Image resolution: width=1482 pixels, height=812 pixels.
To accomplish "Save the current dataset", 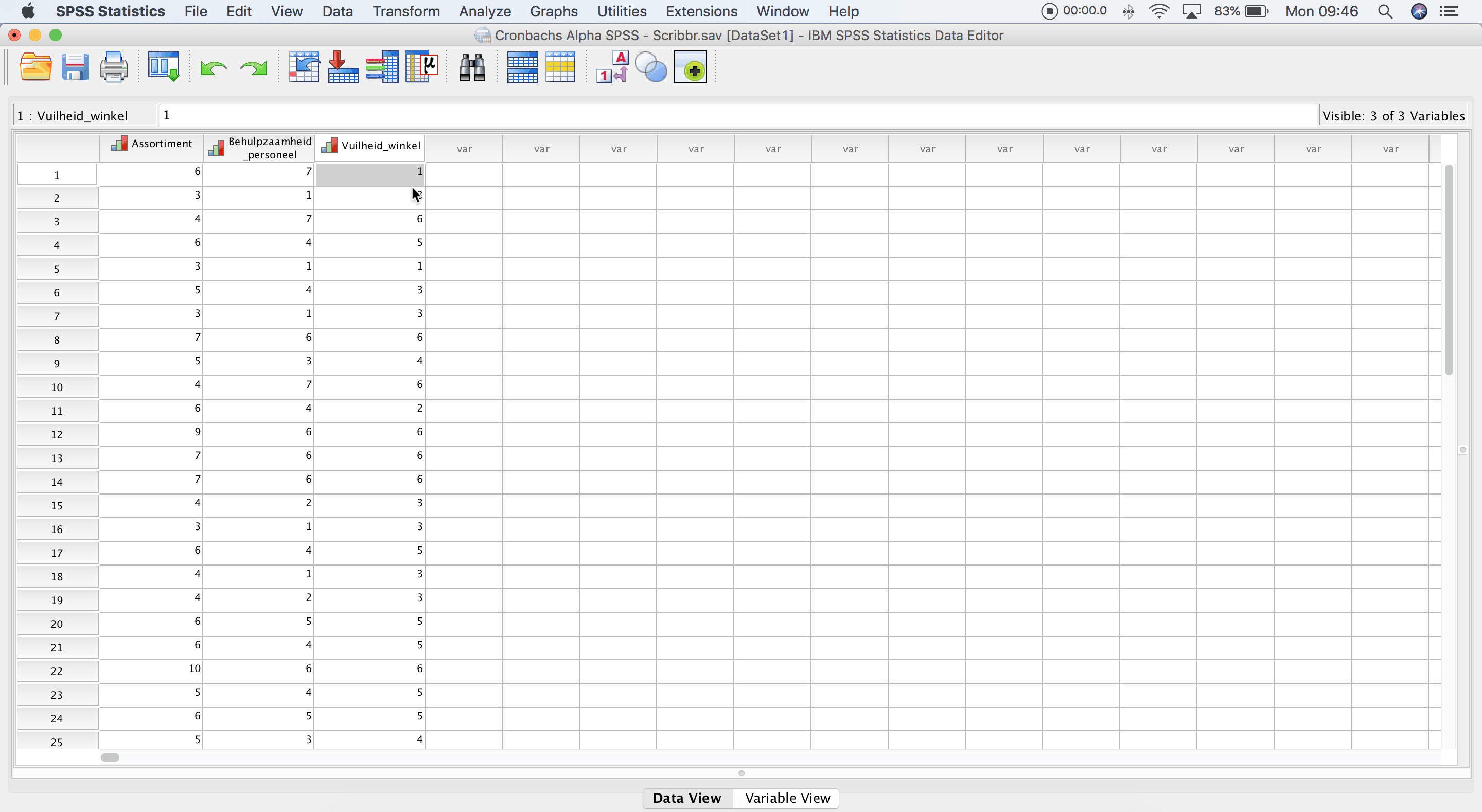I will click(75, 67).
